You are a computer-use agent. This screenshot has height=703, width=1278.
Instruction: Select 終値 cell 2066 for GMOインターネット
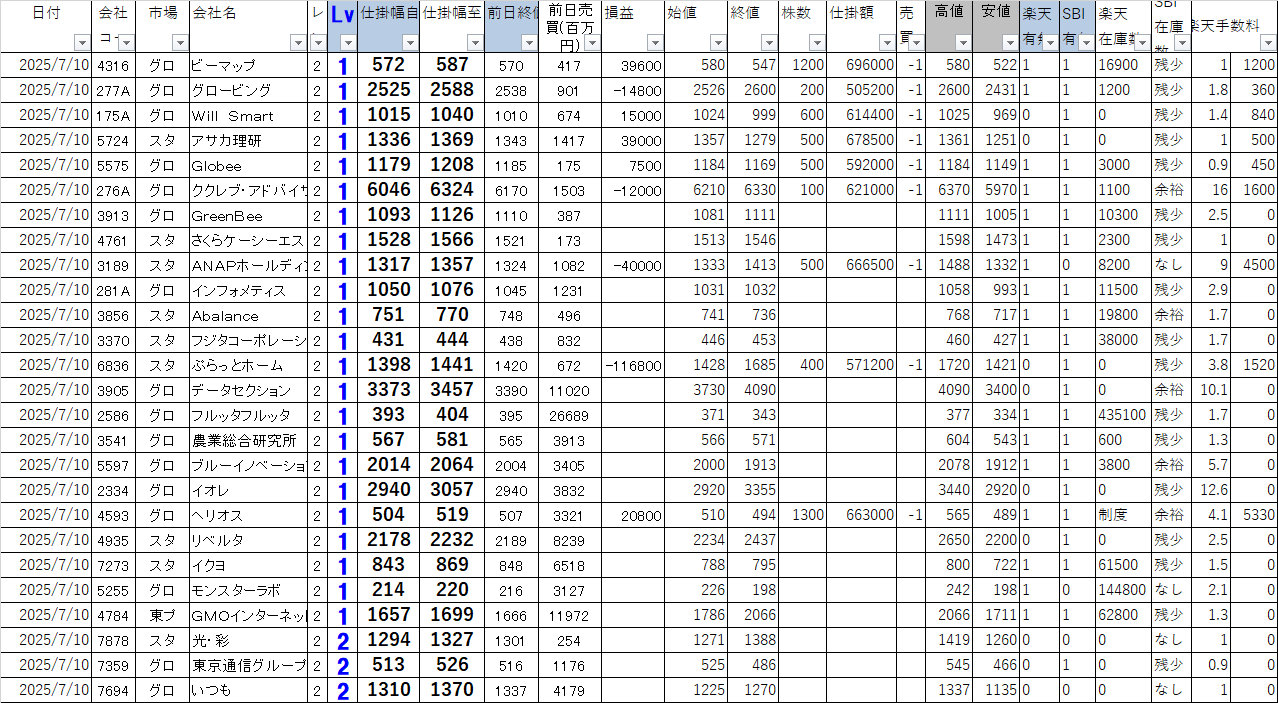tap(753, 615)
